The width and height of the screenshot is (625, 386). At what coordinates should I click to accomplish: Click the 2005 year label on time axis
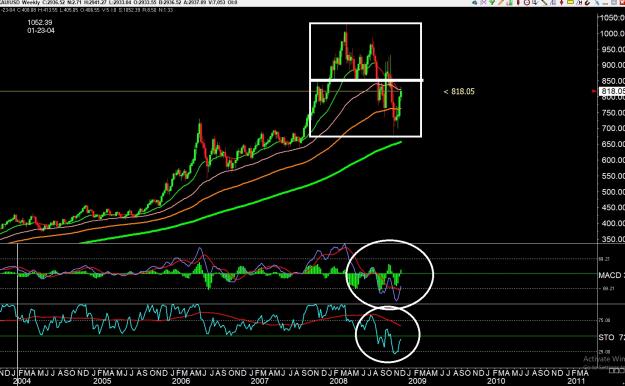tap(102, 381)
